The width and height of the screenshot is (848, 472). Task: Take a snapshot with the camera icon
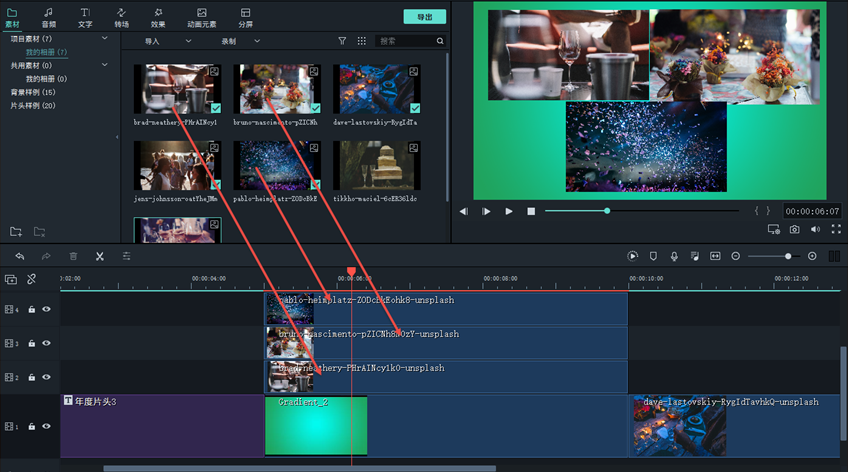click(795, 229)
